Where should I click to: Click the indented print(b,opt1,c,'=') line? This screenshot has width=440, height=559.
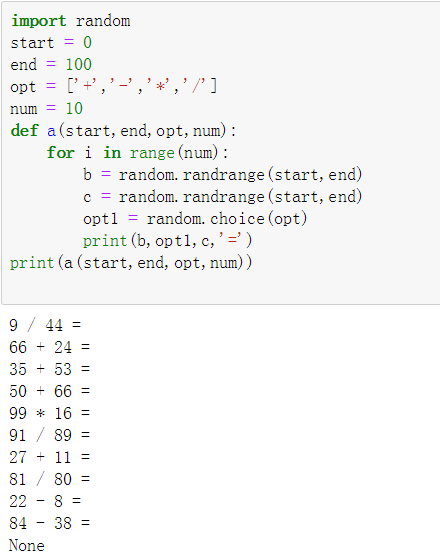click(x=168, y=241)
